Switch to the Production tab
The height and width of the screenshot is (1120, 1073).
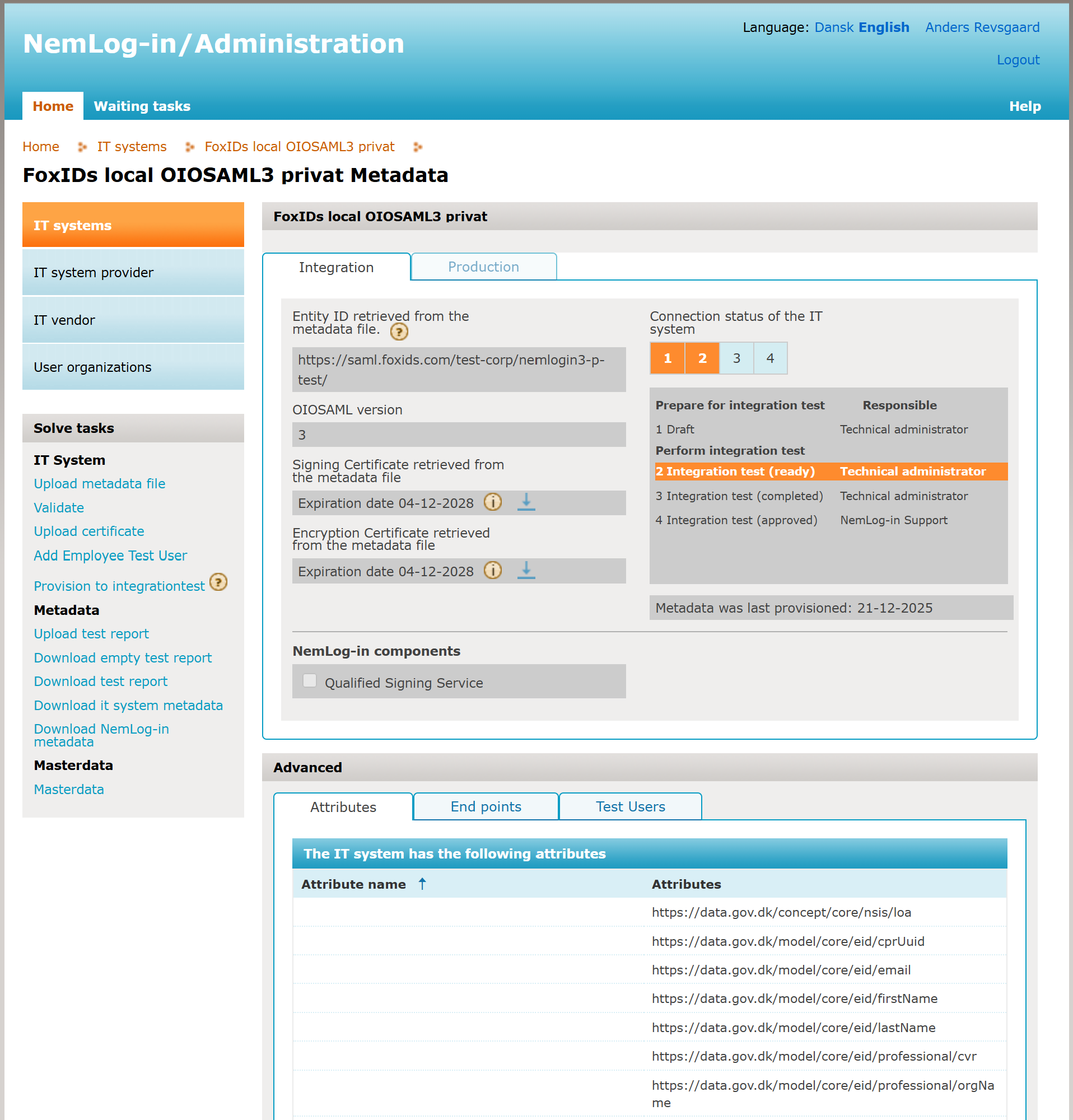pyautogui.click(x=483, y=267)
